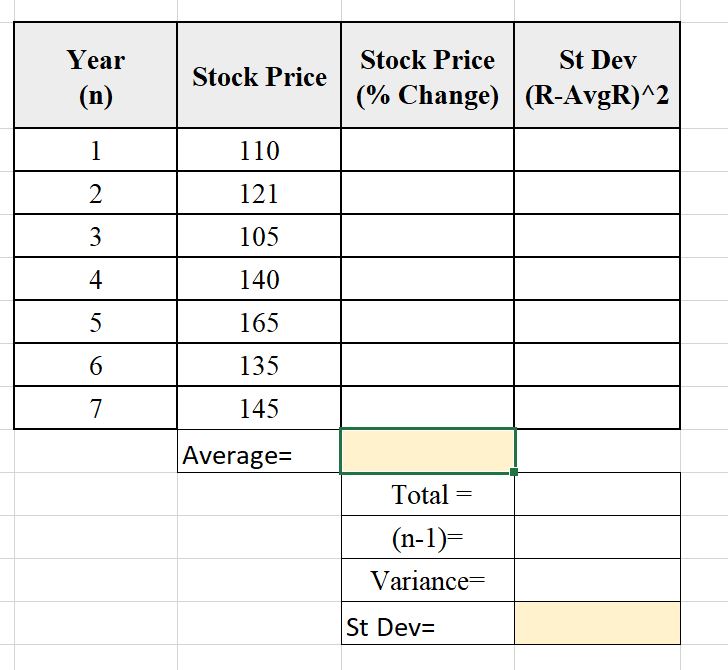Click the cell with value 165
728x670 pixels.
point(259,322)
